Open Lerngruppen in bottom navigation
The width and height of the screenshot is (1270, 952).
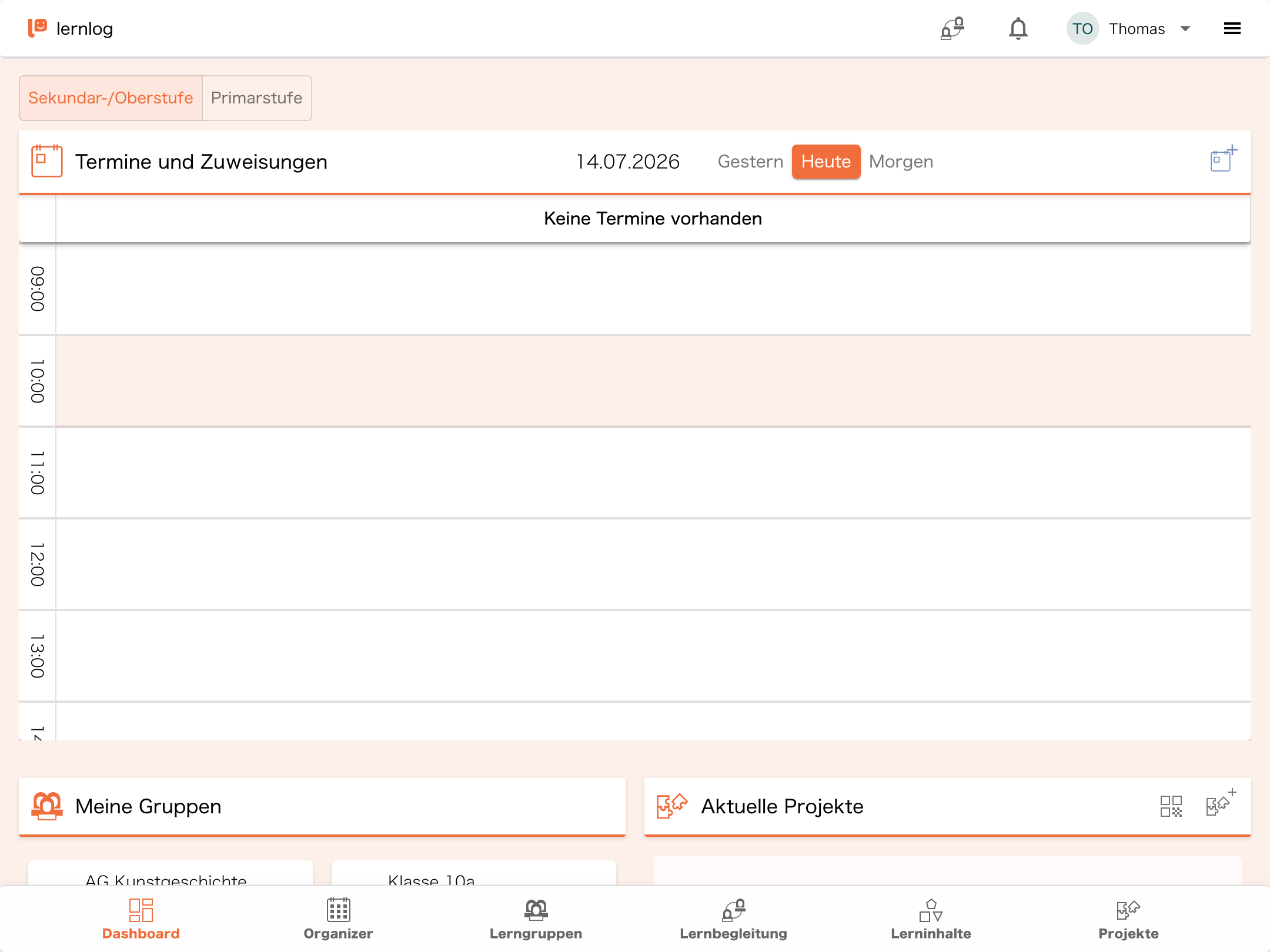(536, 920)
